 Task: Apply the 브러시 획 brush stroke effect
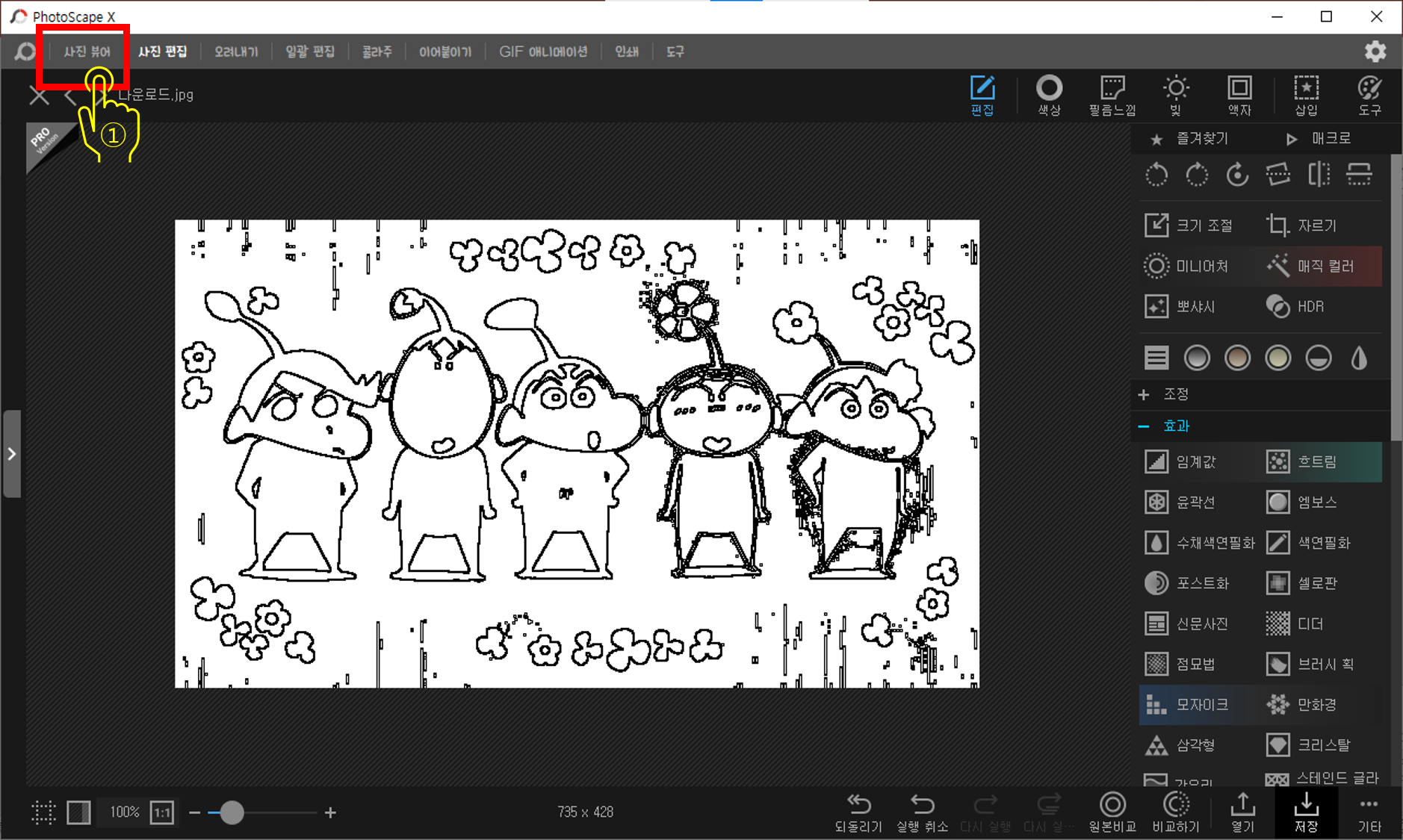click(x=1309, y=663)
